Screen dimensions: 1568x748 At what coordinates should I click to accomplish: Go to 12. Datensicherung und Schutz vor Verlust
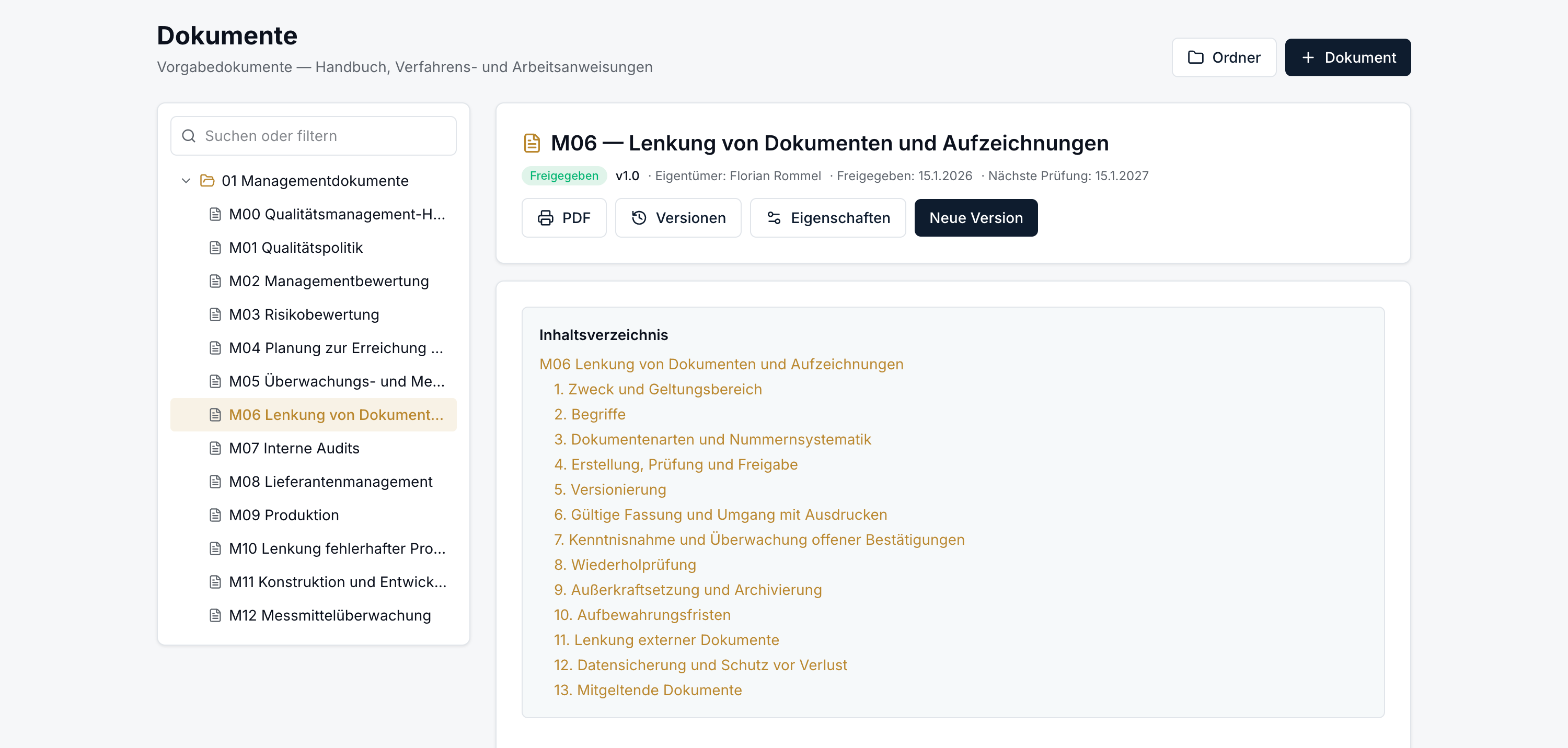[x=701, y=665]
